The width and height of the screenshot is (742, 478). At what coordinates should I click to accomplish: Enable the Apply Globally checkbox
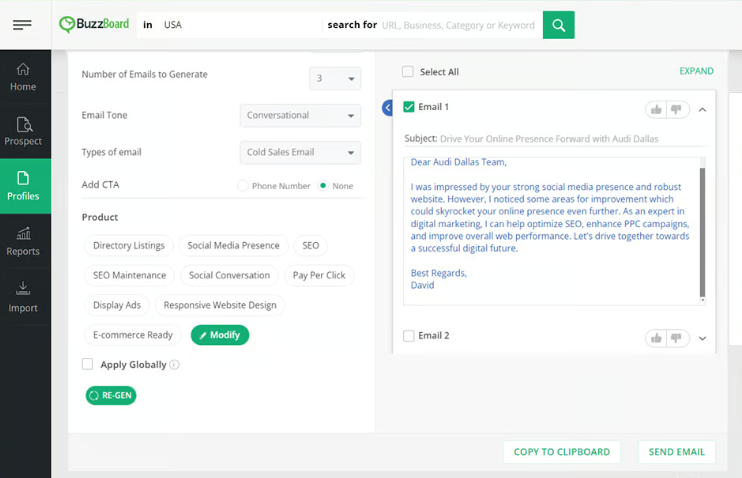click(88, 364)
